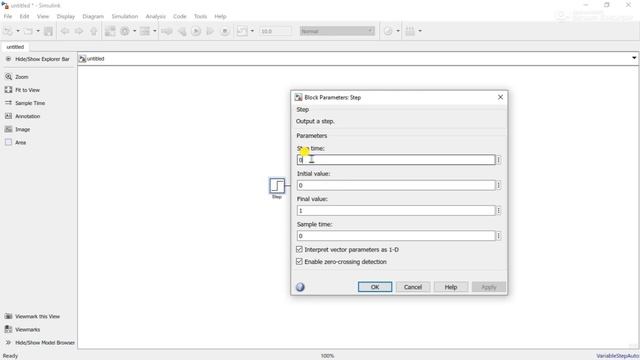
Task: Click the Stop simulation button
Action: click(x=224, y=31)
